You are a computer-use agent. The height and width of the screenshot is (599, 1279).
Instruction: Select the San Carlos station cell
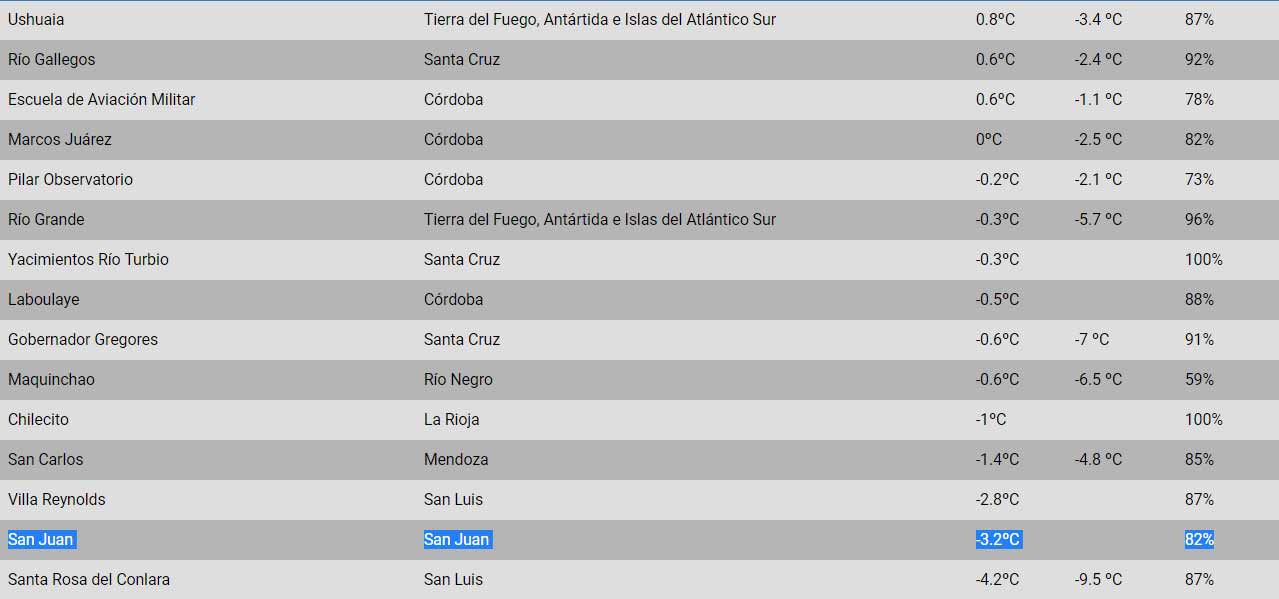pyautogui.click(x=45, y=460)
